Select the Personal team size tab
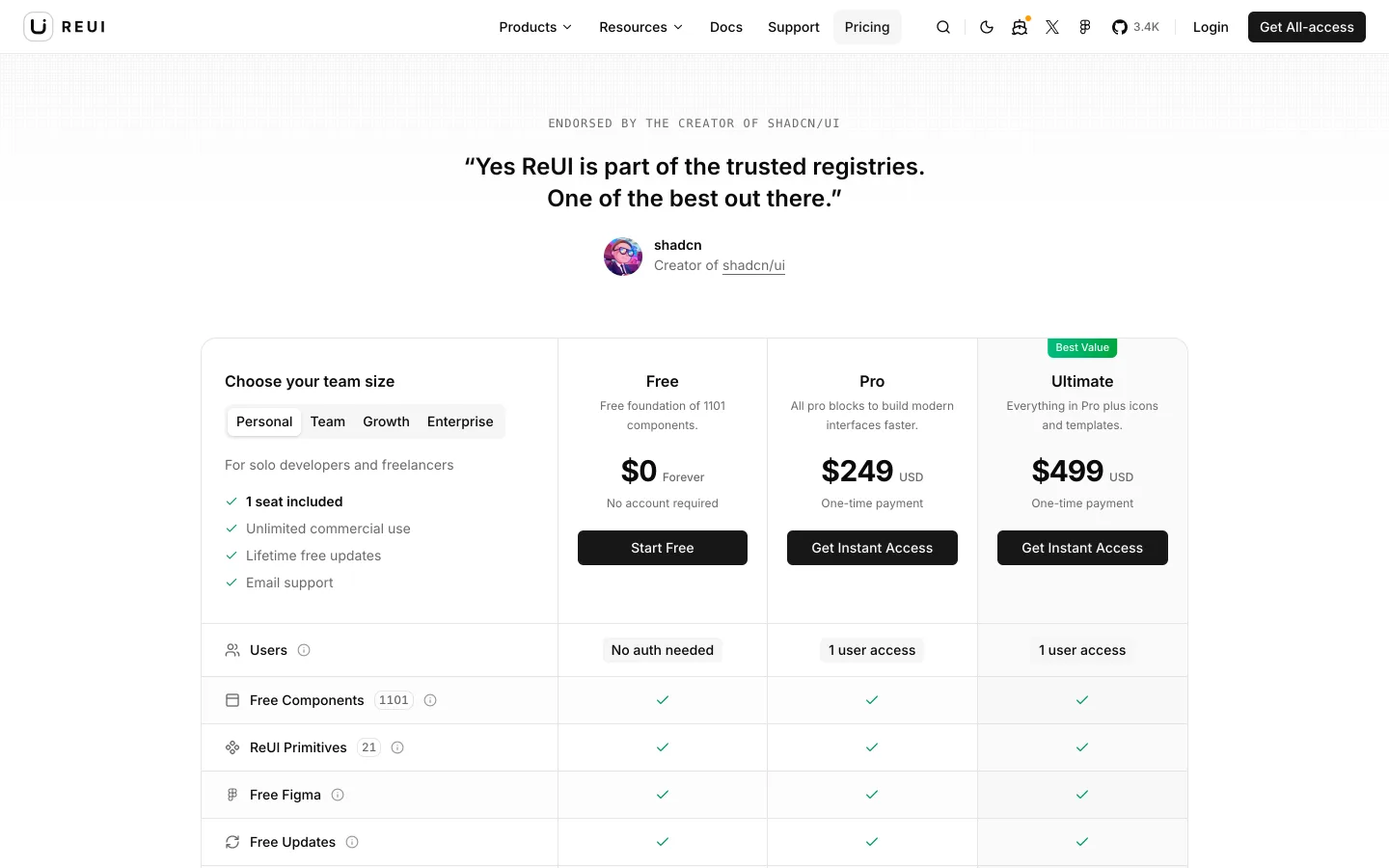1389x868 pixels. click(x=264, y=421)
